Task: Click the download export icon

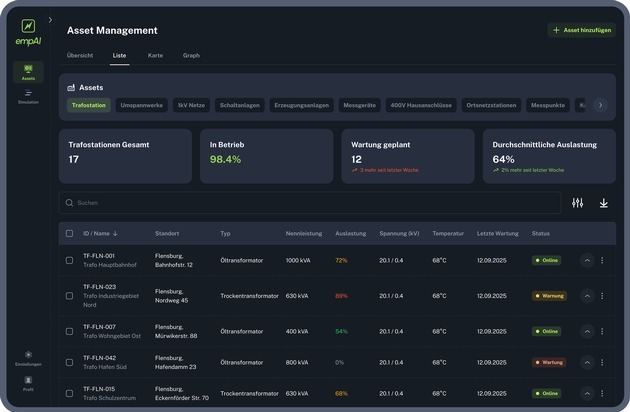Action: (603, 203)
